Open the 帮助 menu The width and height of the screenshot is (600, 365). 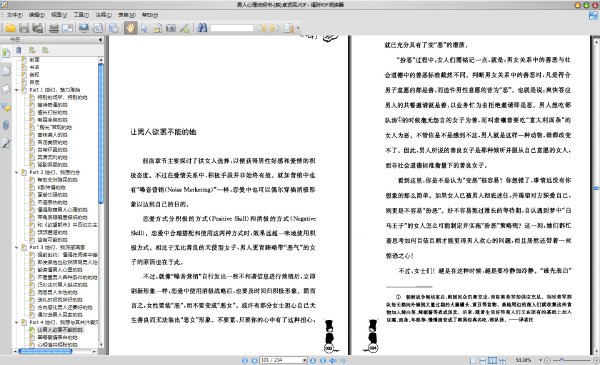point(150,15)
